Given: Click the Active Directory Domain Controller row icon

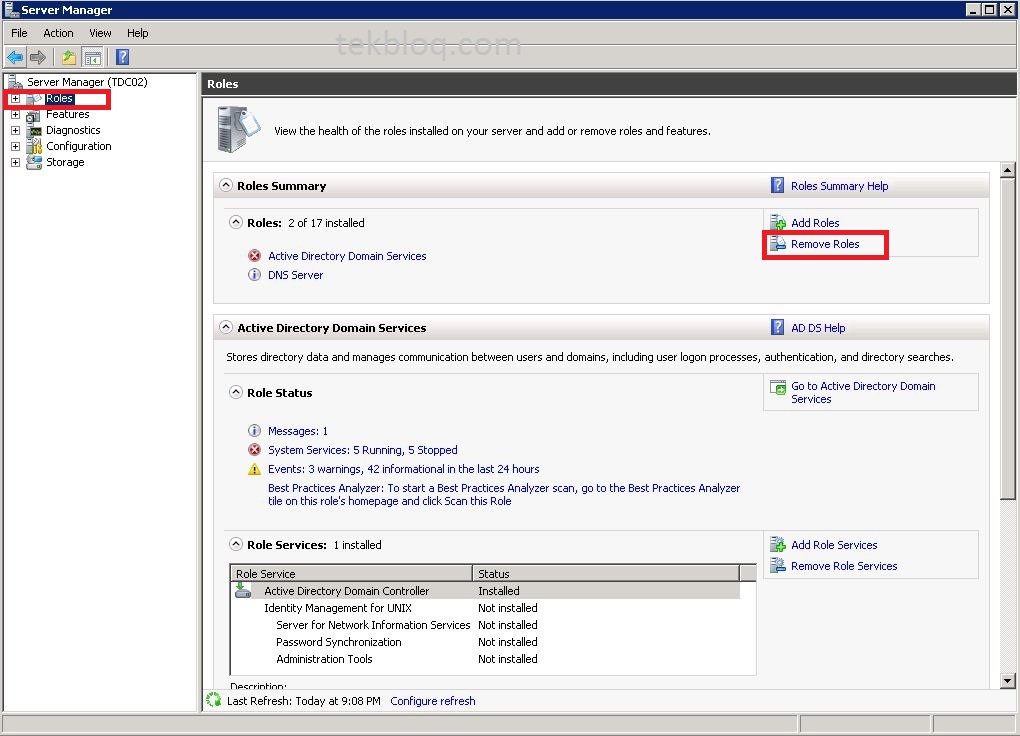Looking at the screenshot, I should (243, 590).
